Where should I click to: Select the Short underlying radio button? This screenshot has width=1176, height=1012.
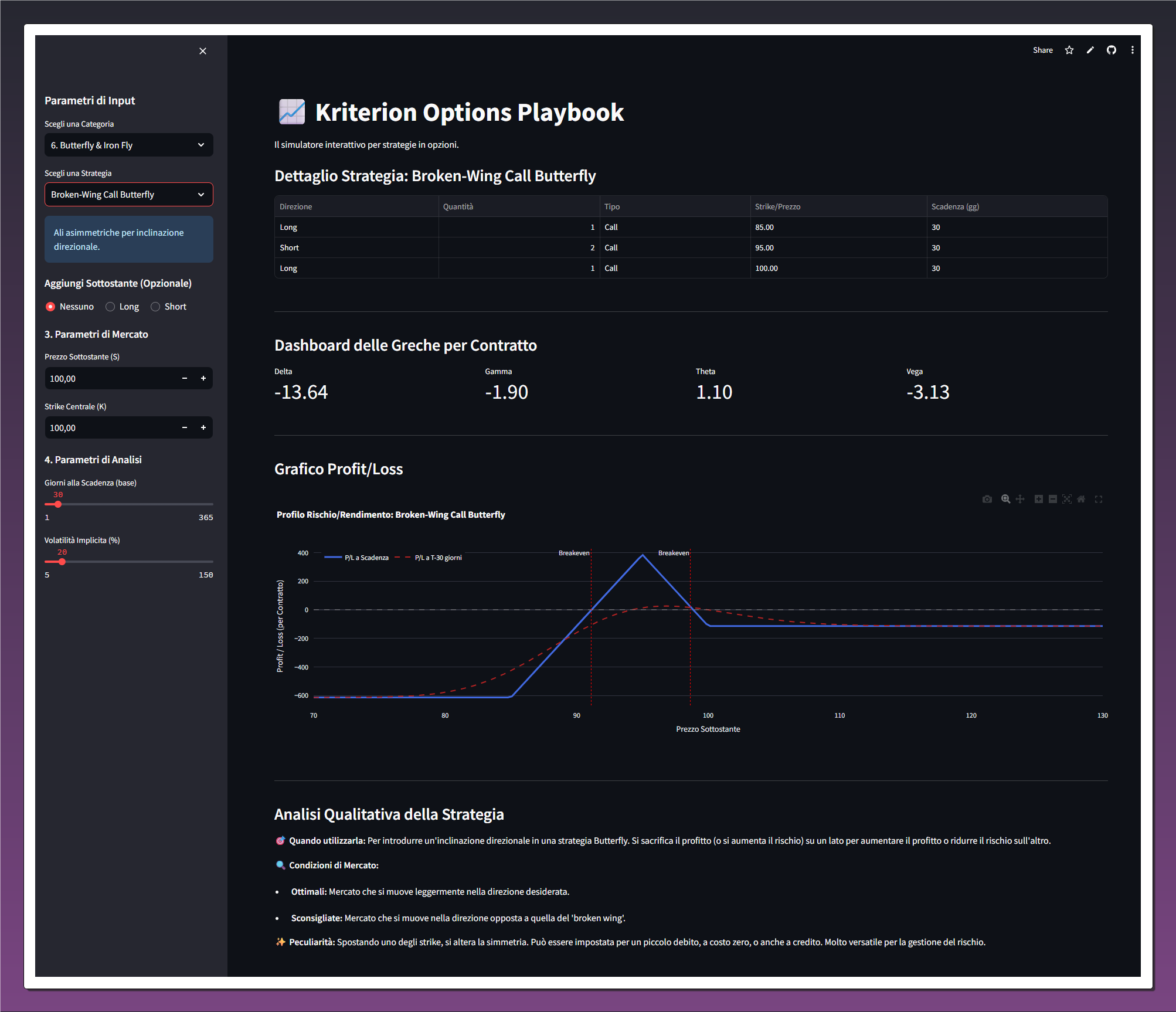(155, 306)
